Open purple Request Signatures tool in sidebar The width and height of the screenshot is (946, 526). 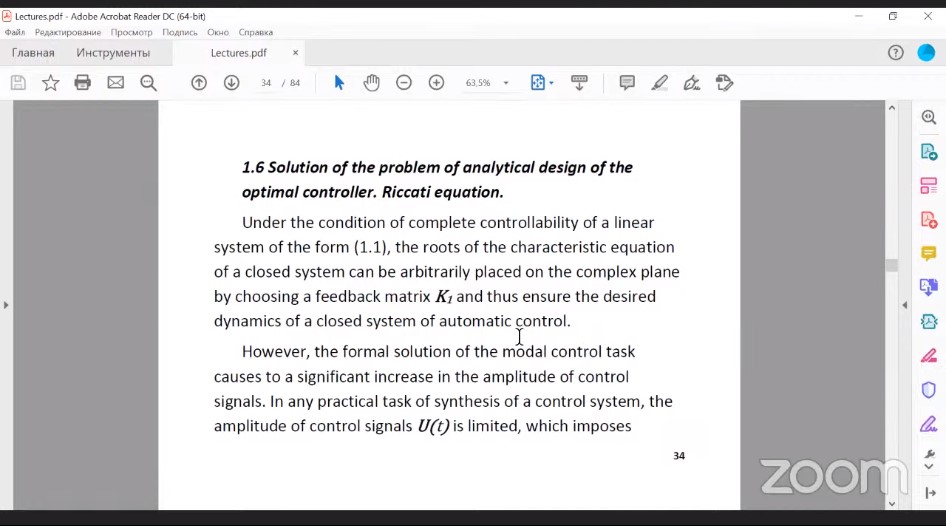point(929,424)
